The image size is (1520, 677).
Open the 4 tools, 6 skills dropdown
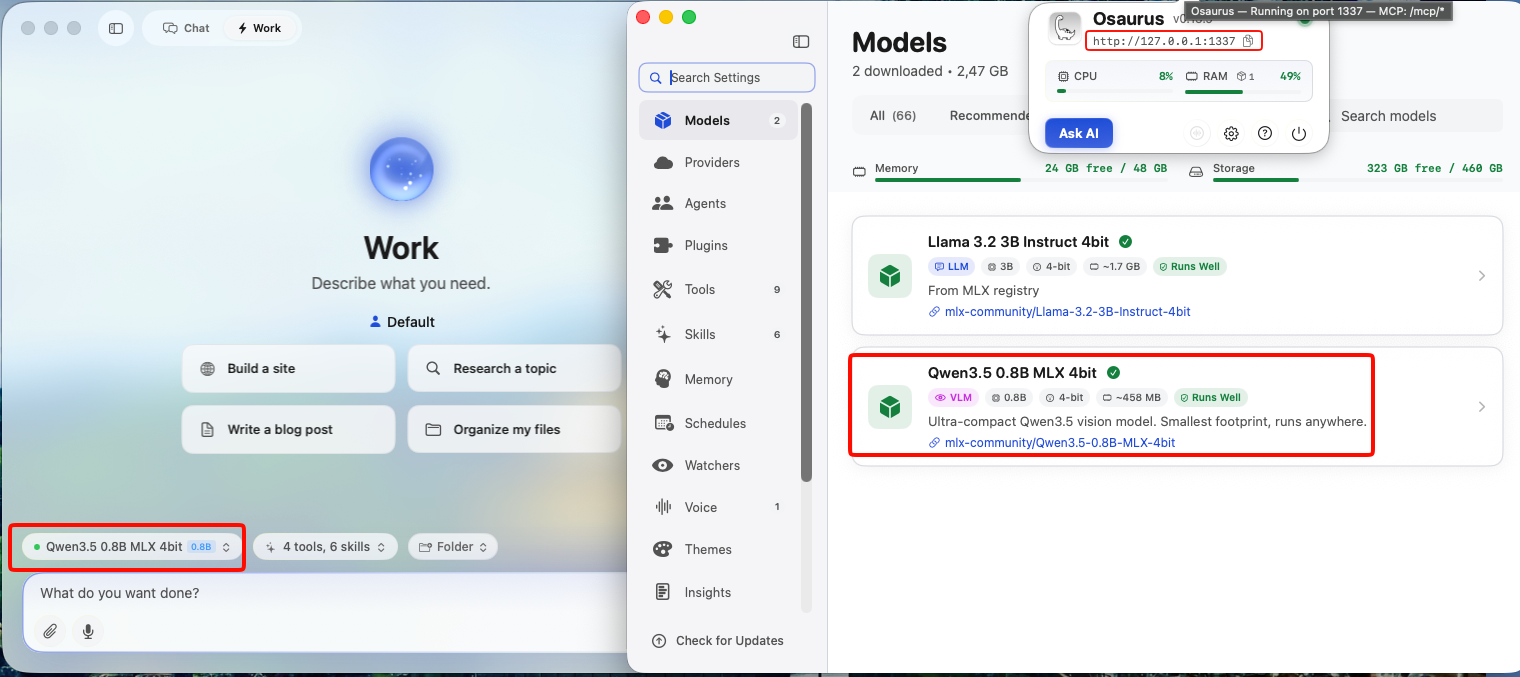(x=325, y=547)
